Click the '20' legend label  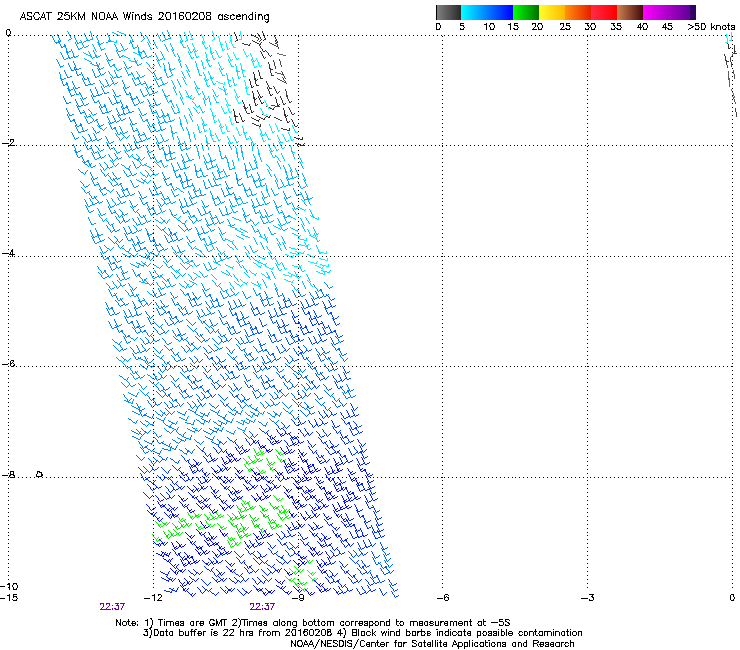pos(537,27)
